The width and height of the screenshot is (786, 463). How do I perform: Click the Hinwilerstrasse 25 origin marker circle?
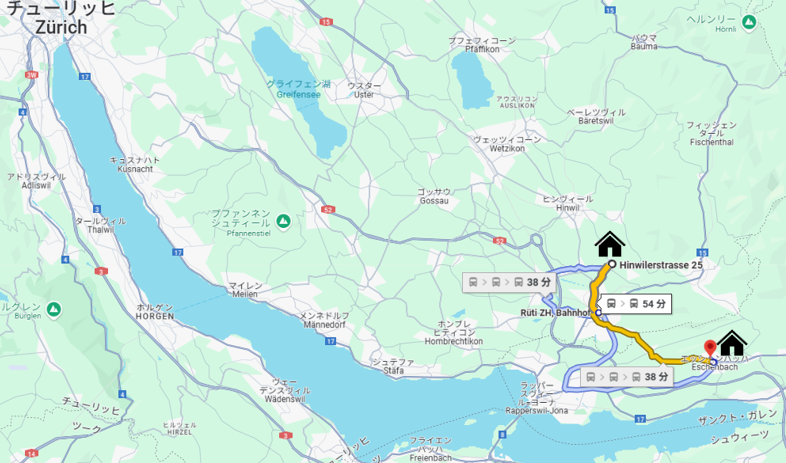tap(612, 264)
